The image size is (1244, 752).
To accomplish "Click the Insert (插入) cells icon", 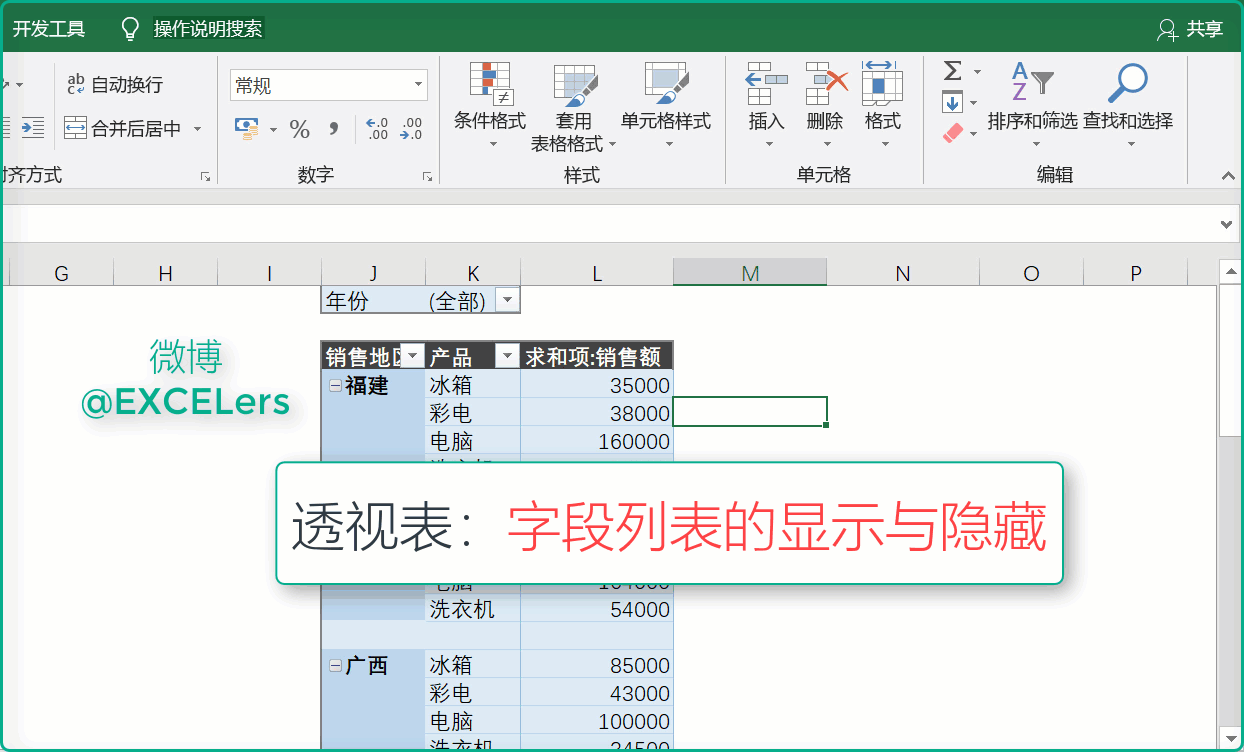I will [767, 85].
